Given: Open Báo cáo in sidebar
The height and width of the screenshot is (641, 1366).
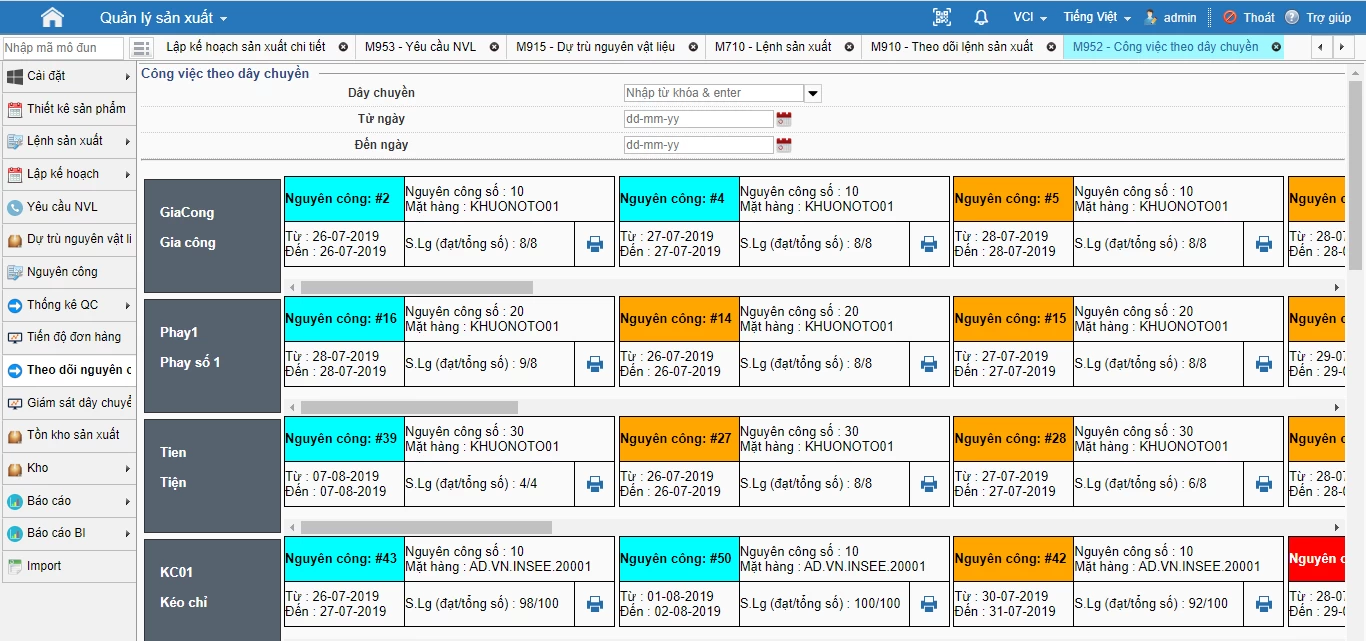Looking at the screenshot, I should pos(68,501).
